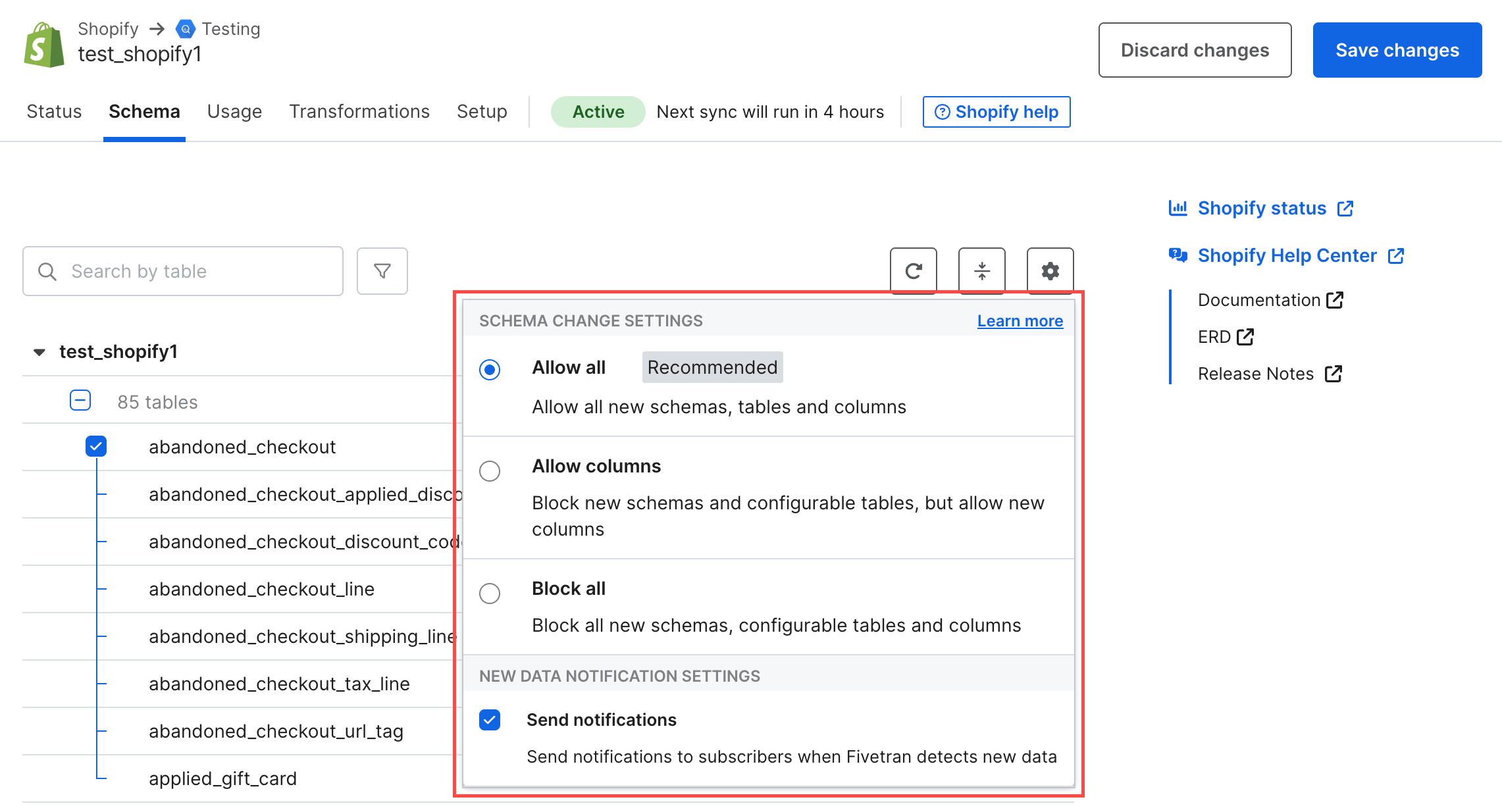Image resolution: width=1502 pixels, height=812 pixels.
Task: Click the Save changes button
Action: (1397, 49)
